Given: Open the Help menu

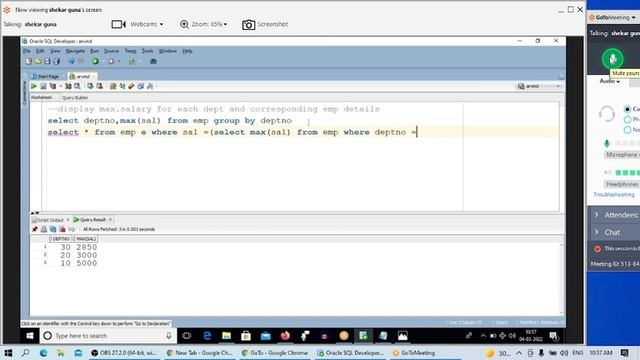Looking at the screenshot, I should [x=187, y=51].
